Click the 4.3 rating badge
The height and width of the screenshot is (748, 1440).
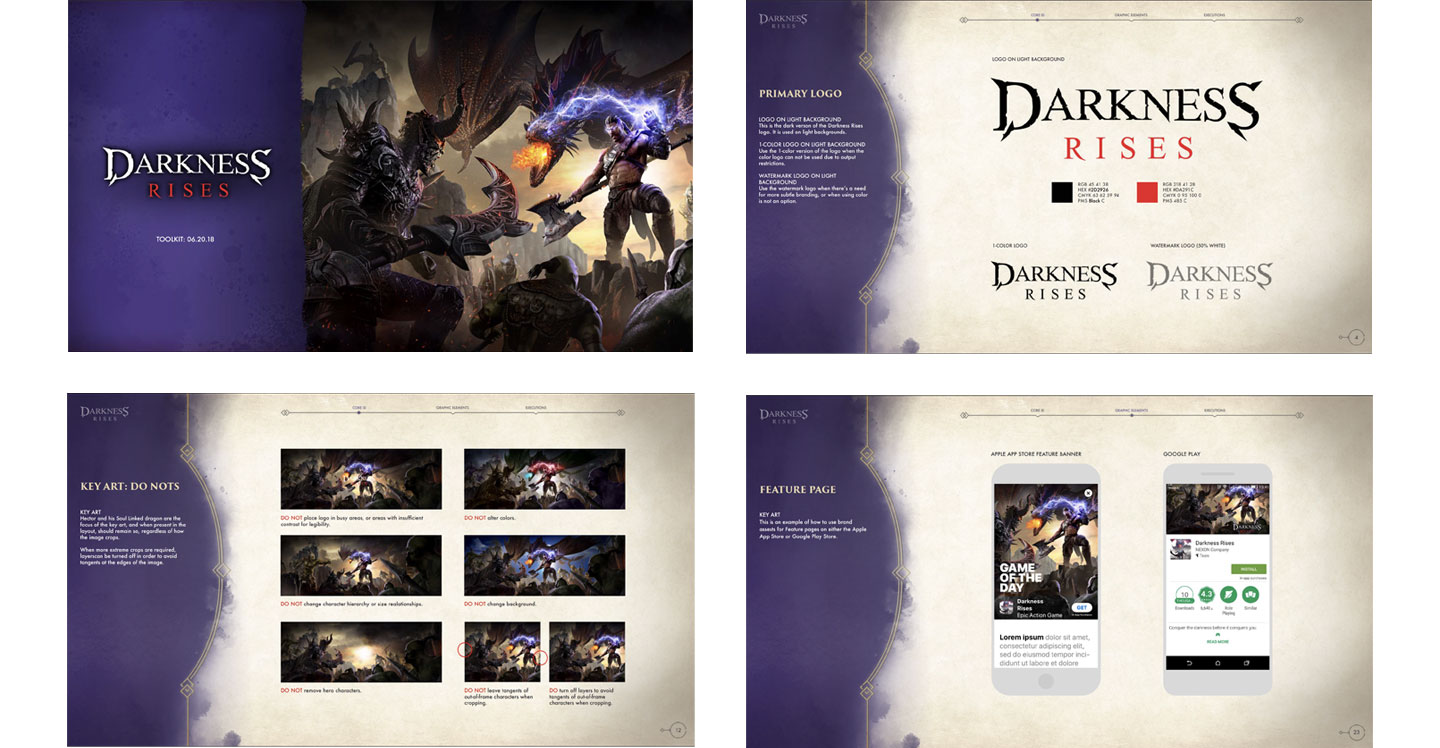1206,594
